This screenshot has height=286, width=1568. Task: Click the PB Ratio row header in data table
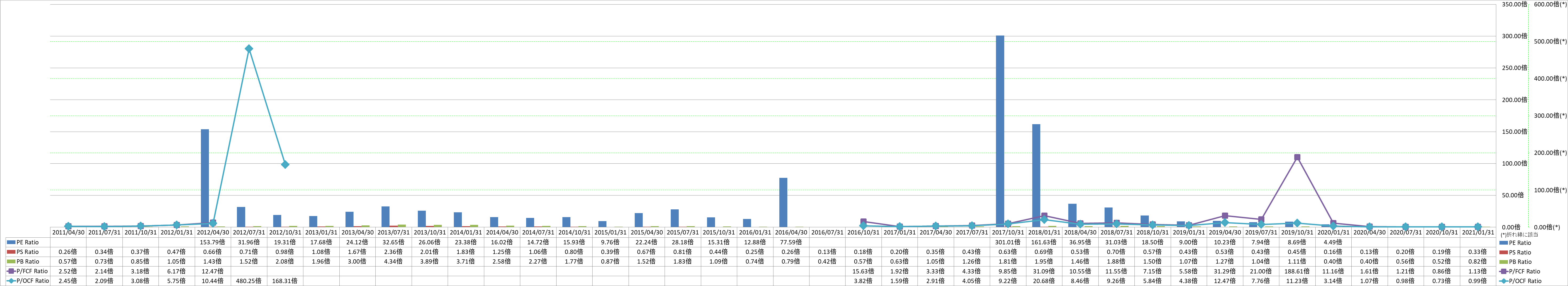pyautogui.click(x=28, y=262)
